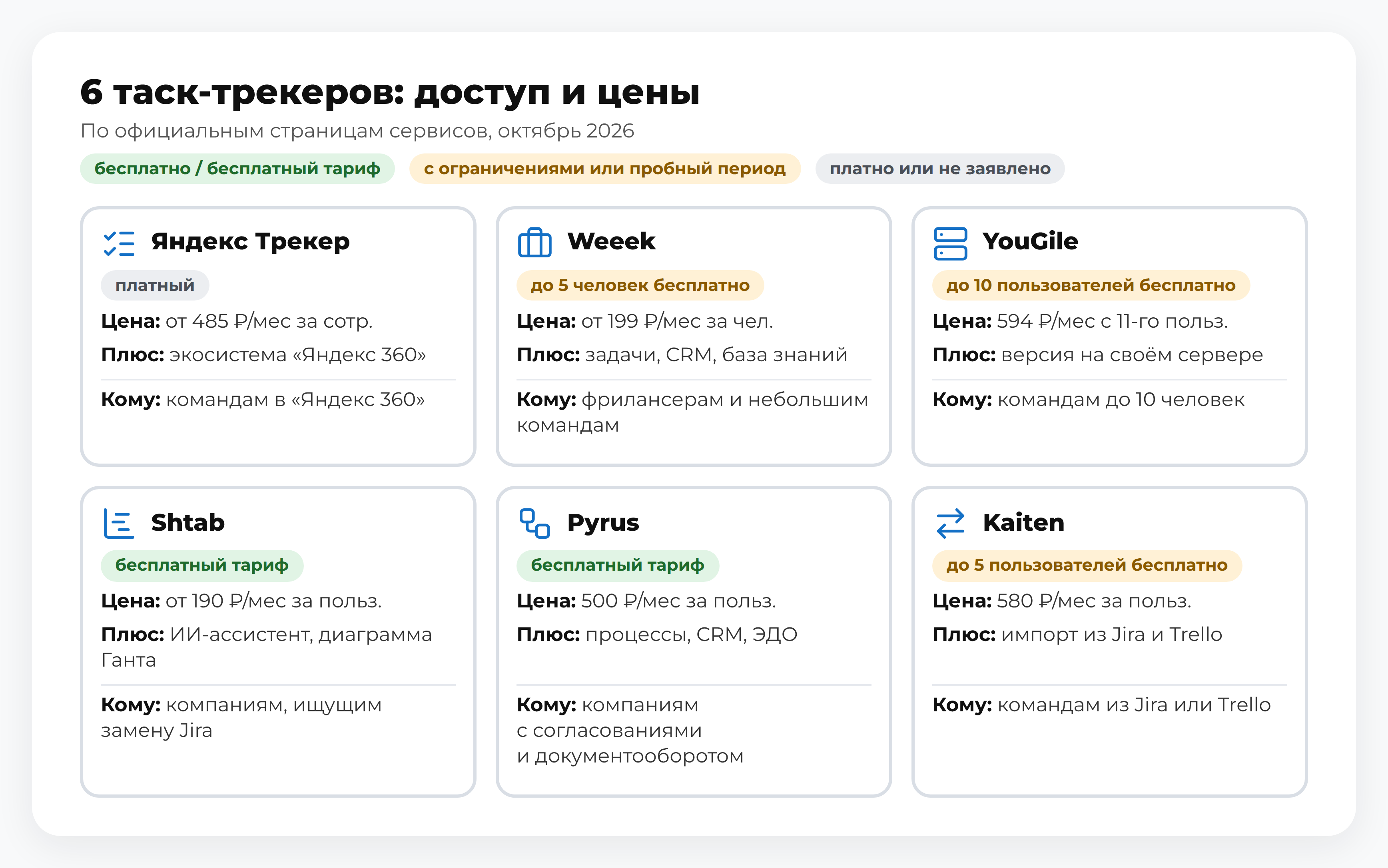
Task: Click the price '580 ₽/мес за польз.'
Action: tap(1094, 601)
